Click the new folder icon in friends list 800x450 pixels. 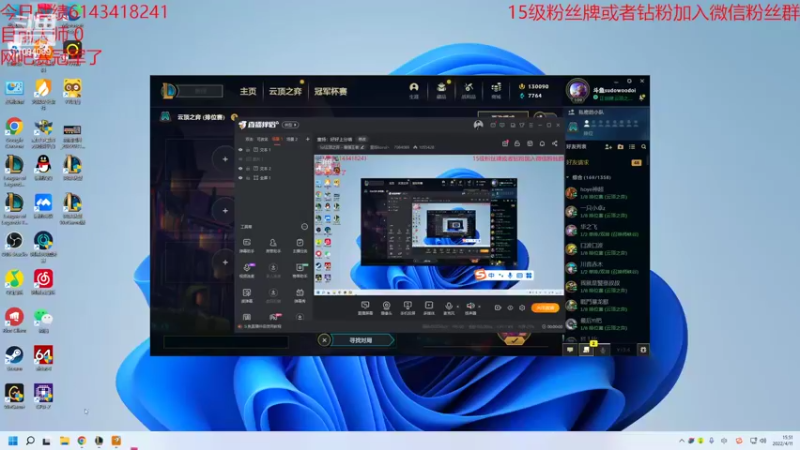(x=620, y=147)
